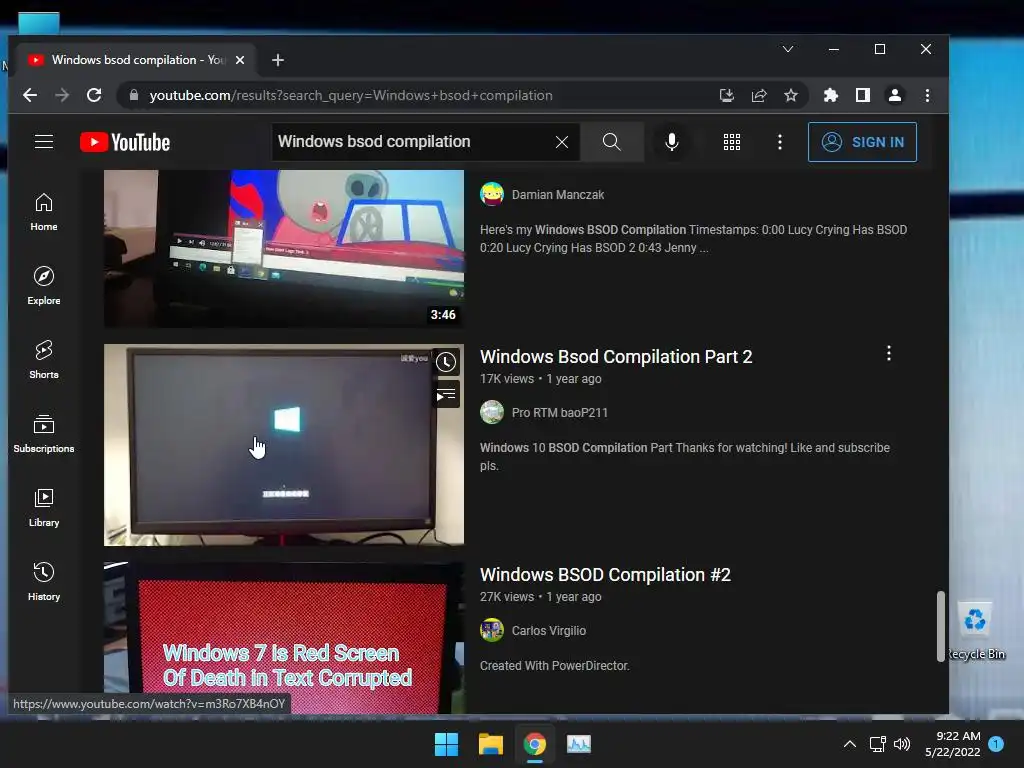This screenshot has height=768, width=1024.
Task: Open title Windows BSOD Compilation #2
Action: [x=605, y=575]
